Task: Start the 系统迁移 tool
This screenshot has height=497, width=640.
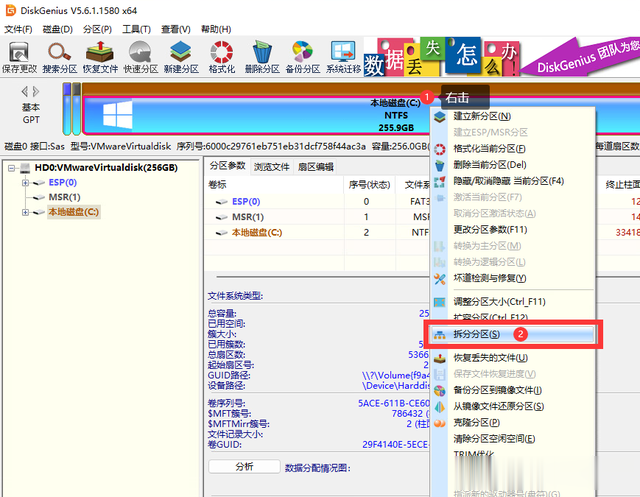Action: tap(343, 57)
